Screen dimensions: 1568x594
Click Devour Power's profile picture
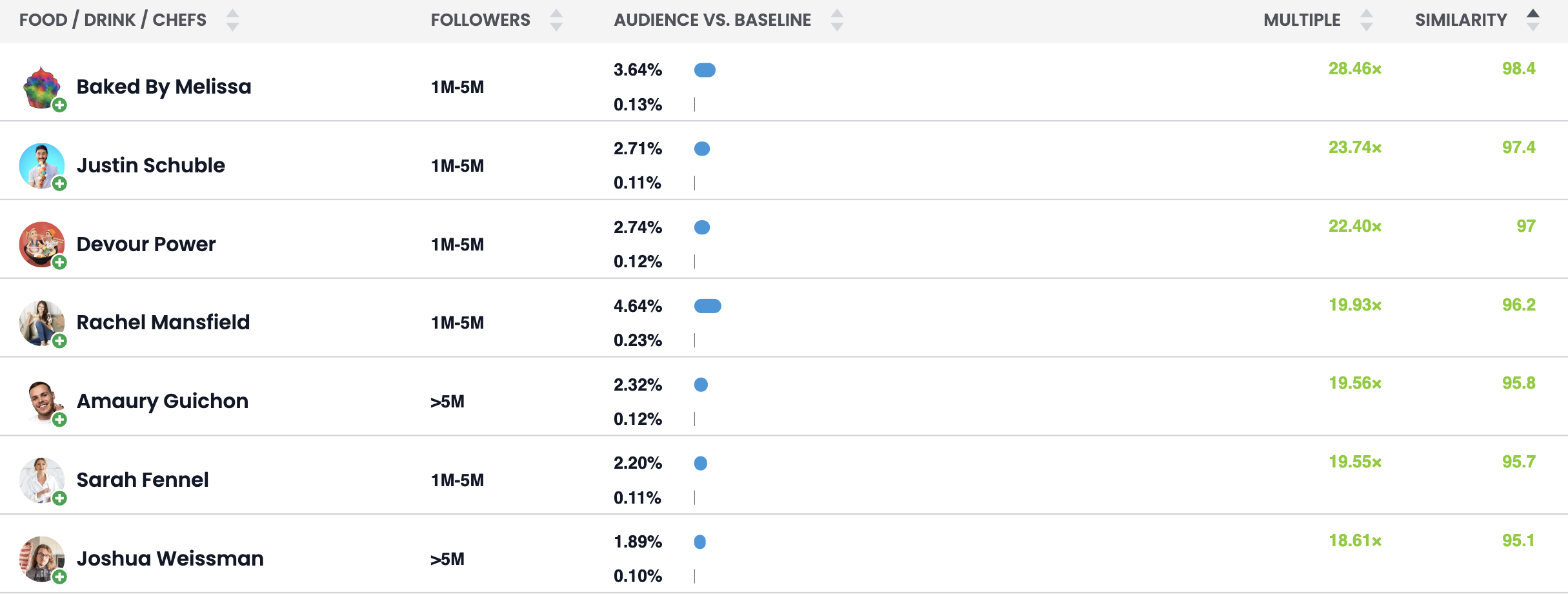(x=41, y=245)
